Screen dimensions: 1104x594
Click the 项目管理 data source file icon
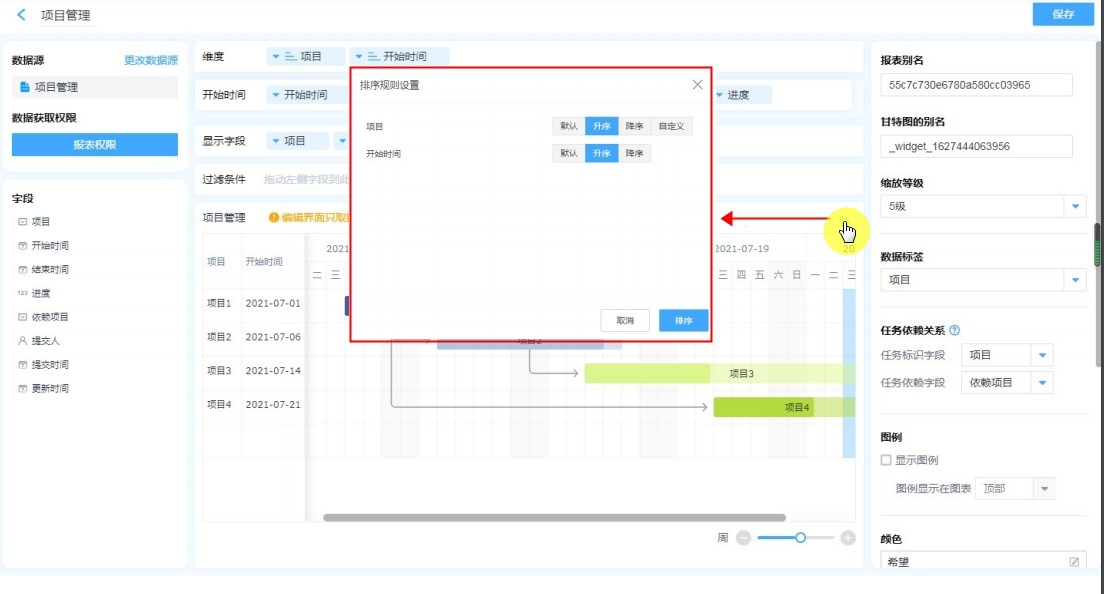(25, 87)
